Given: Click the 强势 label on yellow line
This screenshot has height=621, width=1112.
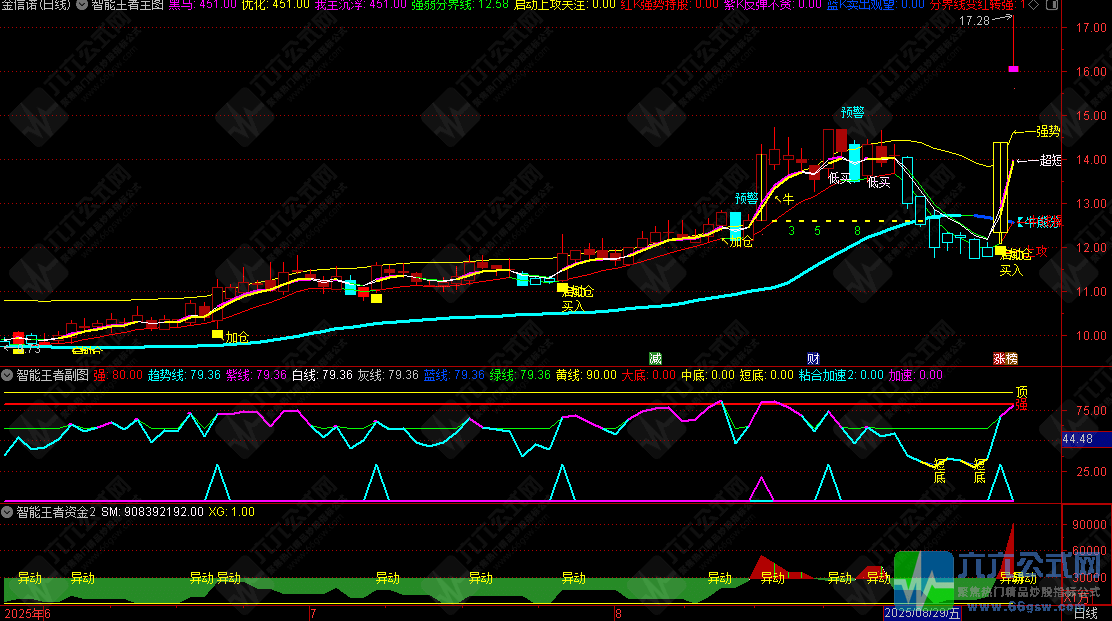Looking at the screenshot, I should coord(1048,131).
